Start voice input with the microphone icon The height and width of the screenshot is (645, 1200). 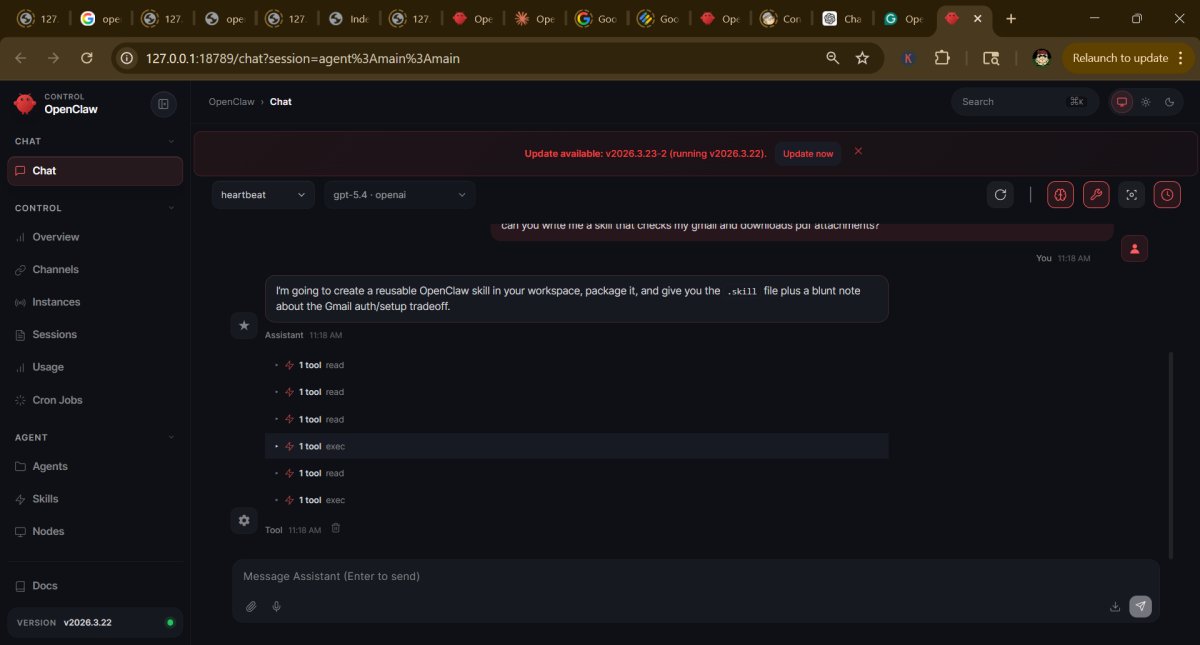coord(276,606)
